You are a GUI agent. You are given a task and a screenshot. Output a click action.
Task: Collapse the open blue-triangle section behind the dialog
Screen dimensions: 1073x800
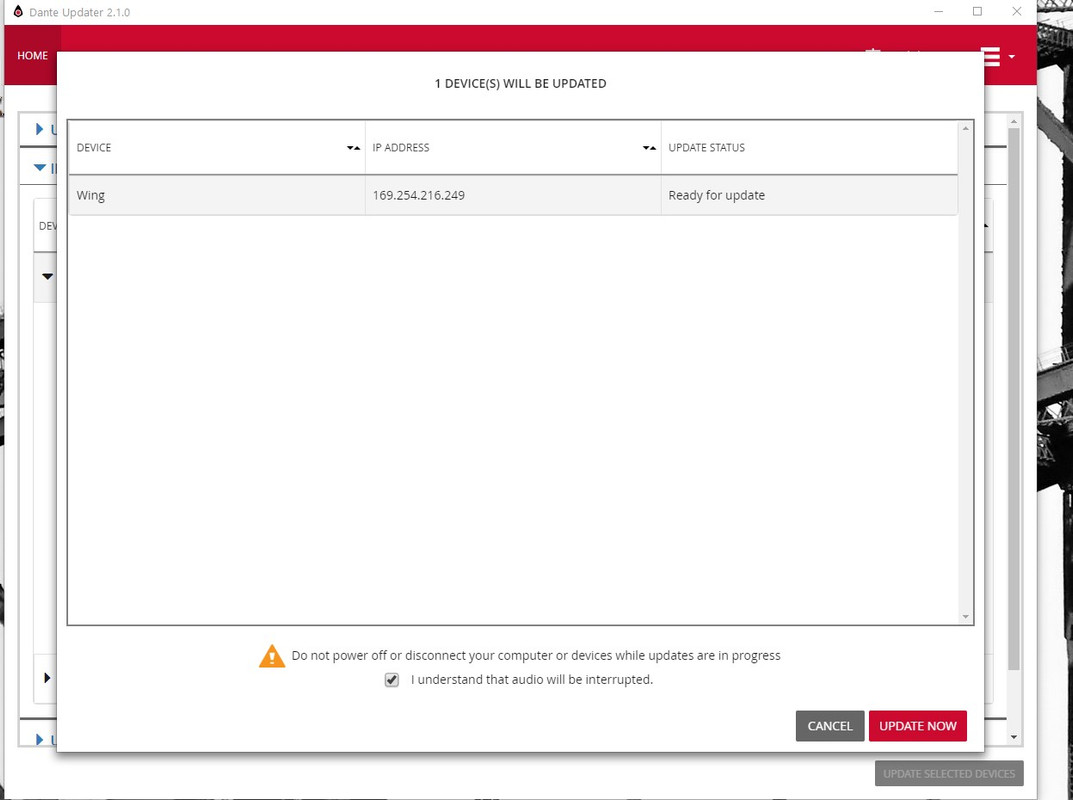click(40, 168)
